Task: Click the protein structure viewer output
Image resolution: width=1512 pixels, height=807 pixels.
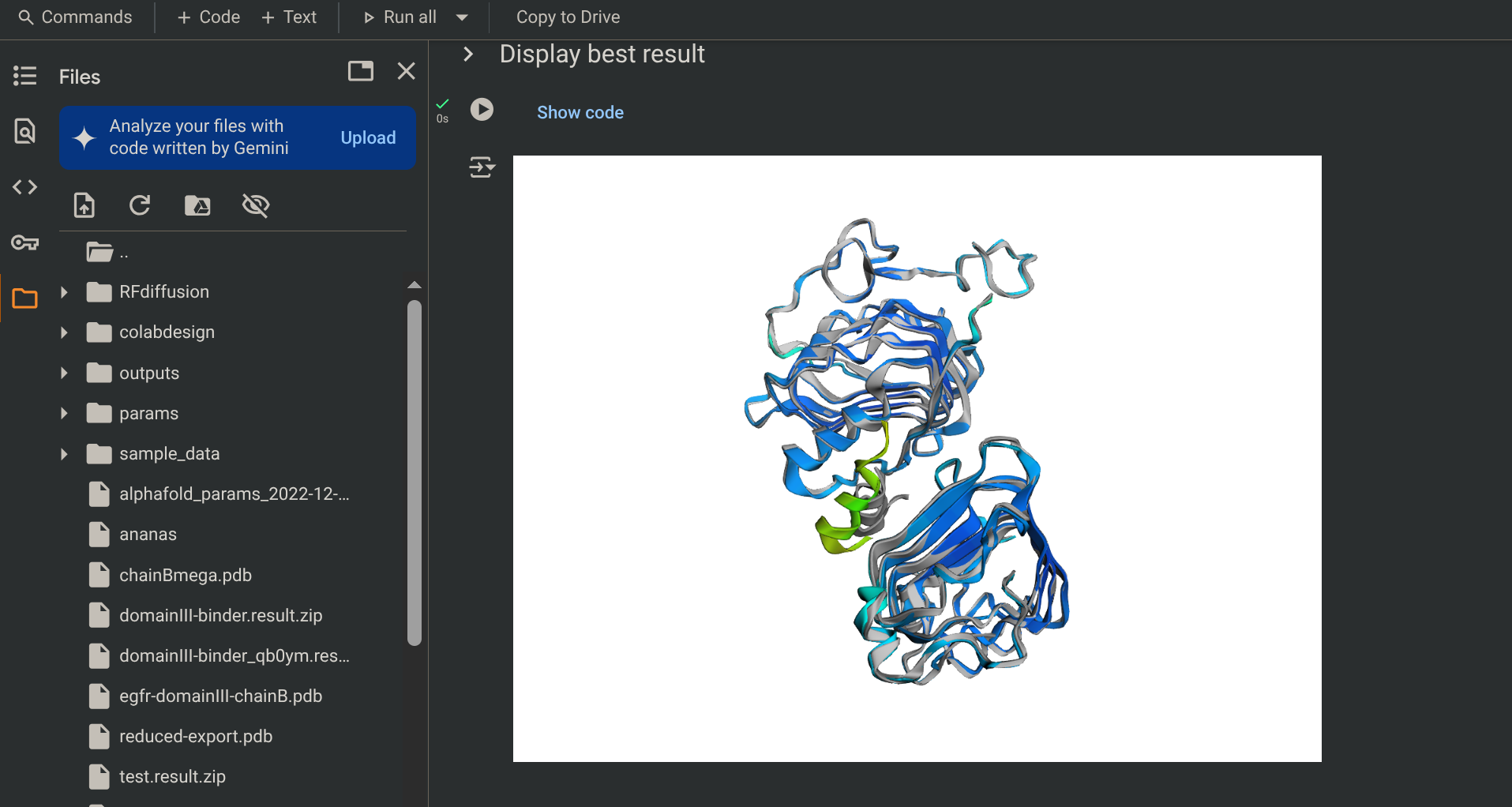Action: point(917,458)
